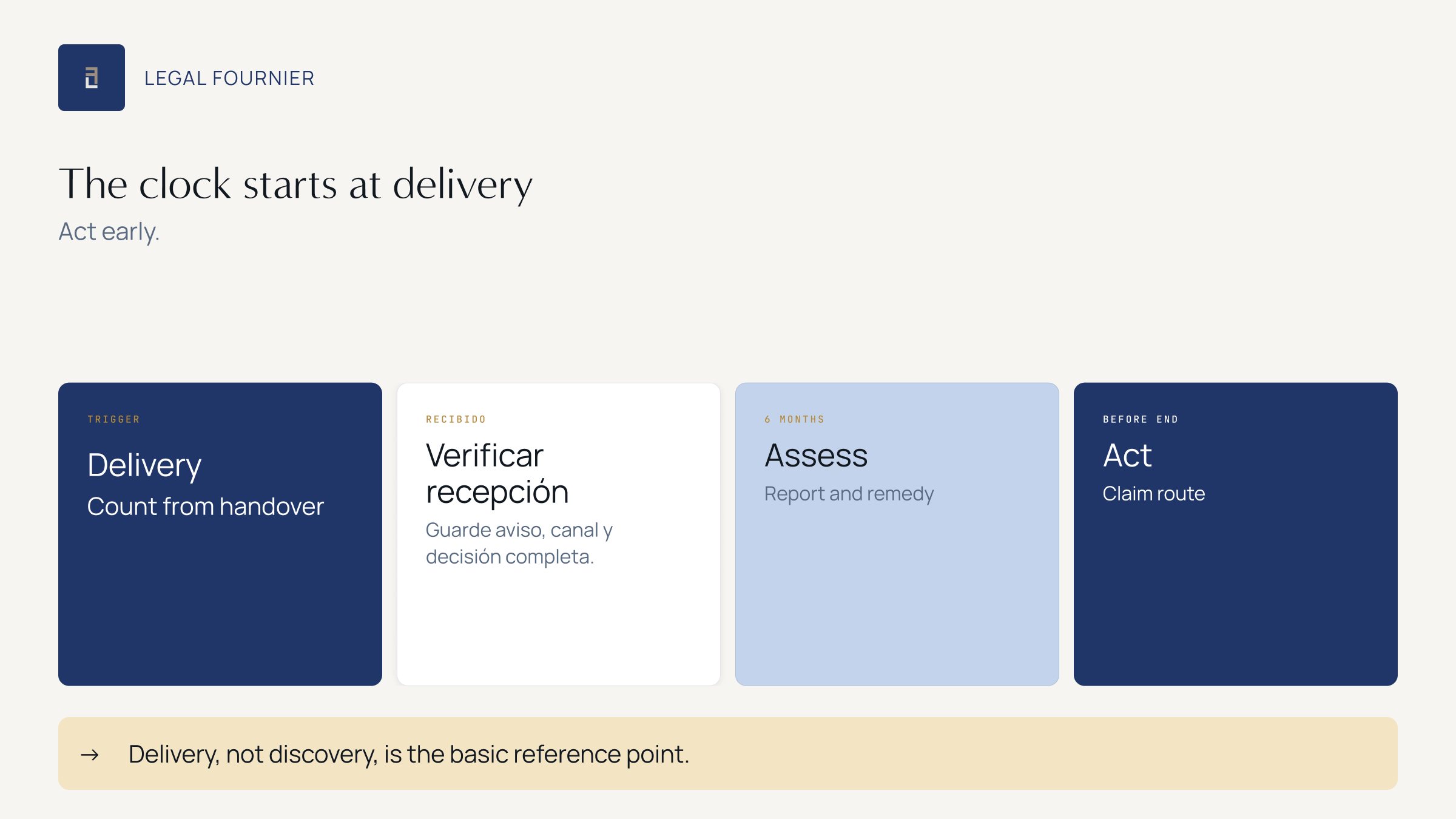Screen dimensions: 1456x819
Task: Click the 6 MONTHS label
Action: 795,419
